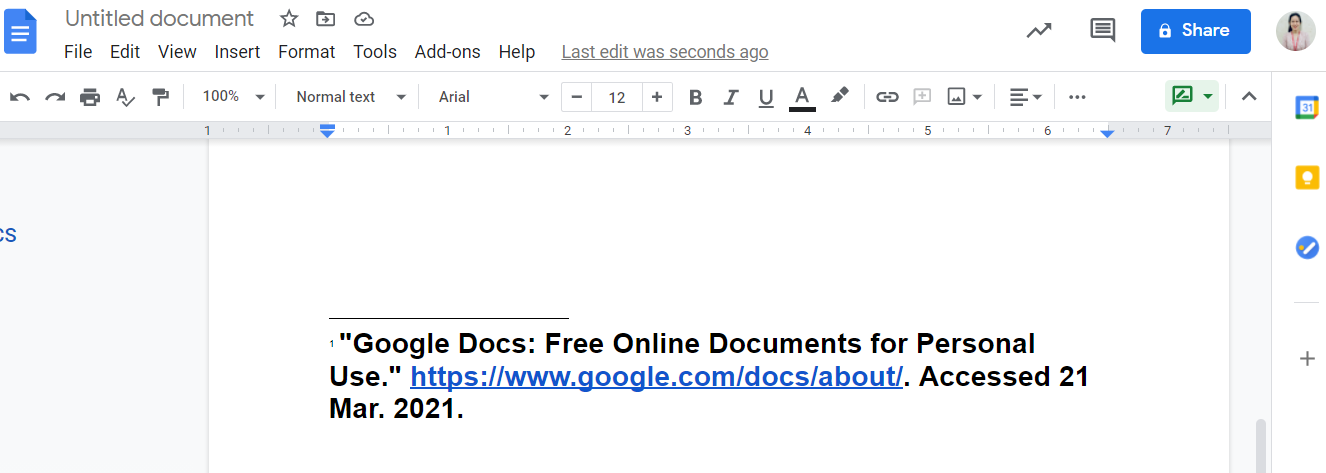Print the document with printer icon
1326x473 pixels.
pyautogui.click(x=90, y=97)
